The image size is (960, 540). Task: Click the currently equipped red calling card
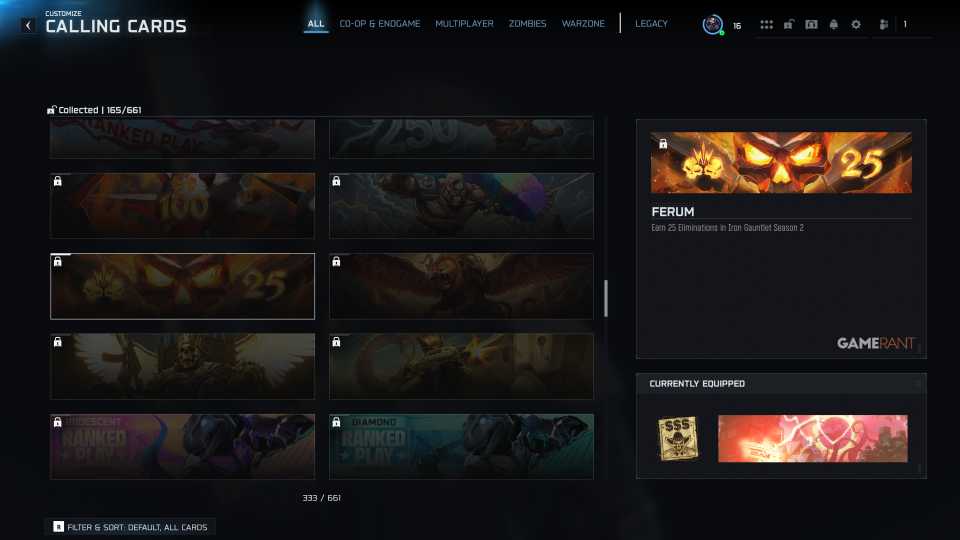[812, 438]
